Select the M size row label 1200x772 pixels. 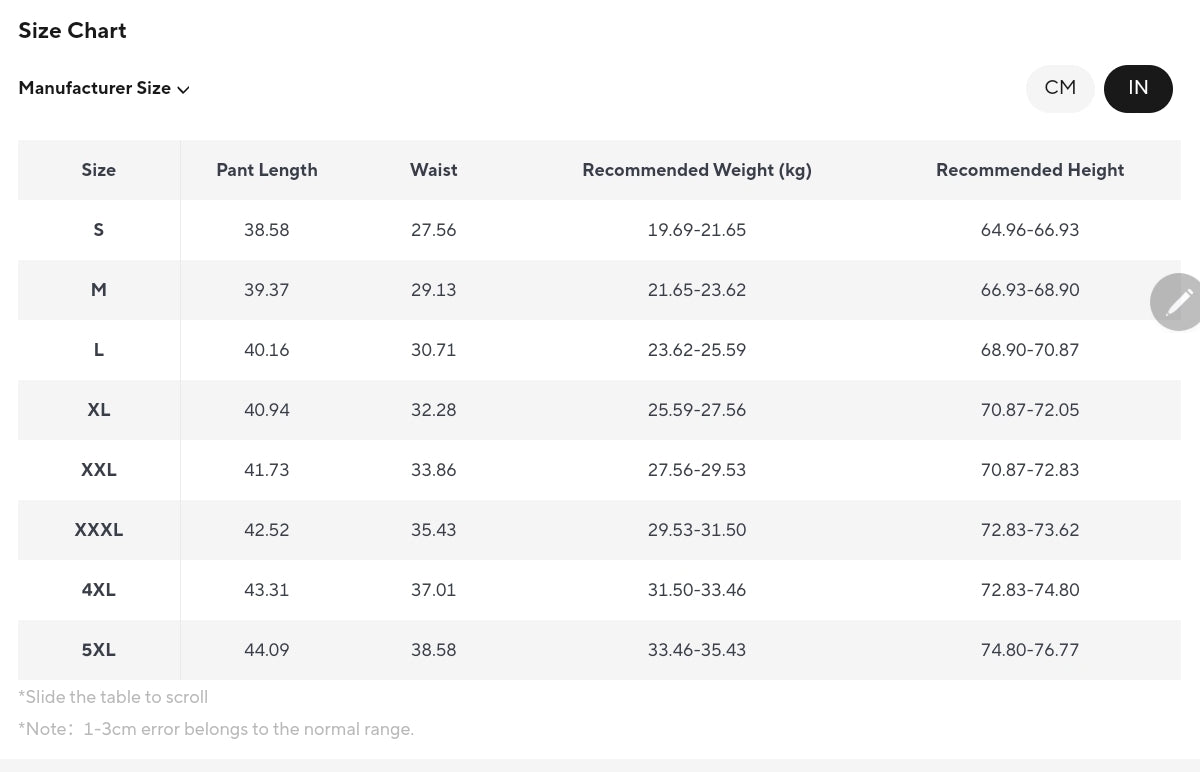pyautogui.click(x=99, y=290)
